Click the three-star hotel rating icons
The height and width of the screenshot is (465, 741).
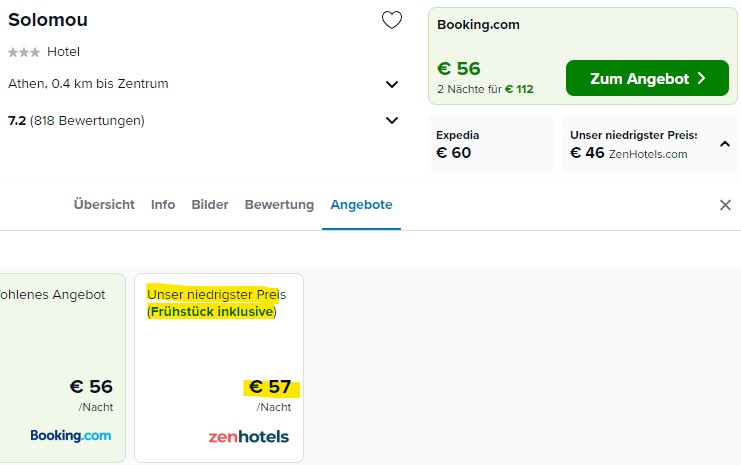click(24, 52)
